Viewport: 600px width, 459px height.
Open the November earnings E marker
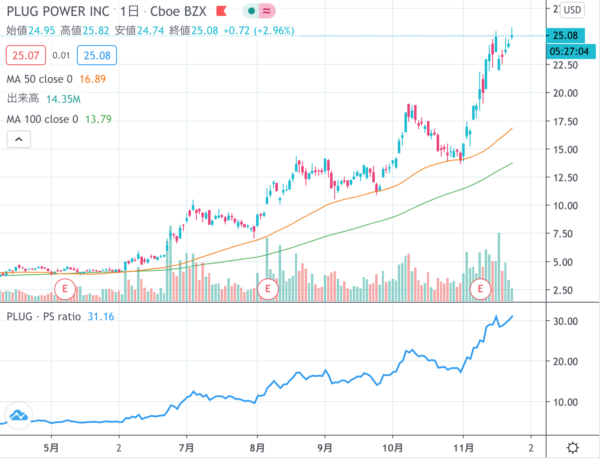pyautogui.click(x=480, y=289)
